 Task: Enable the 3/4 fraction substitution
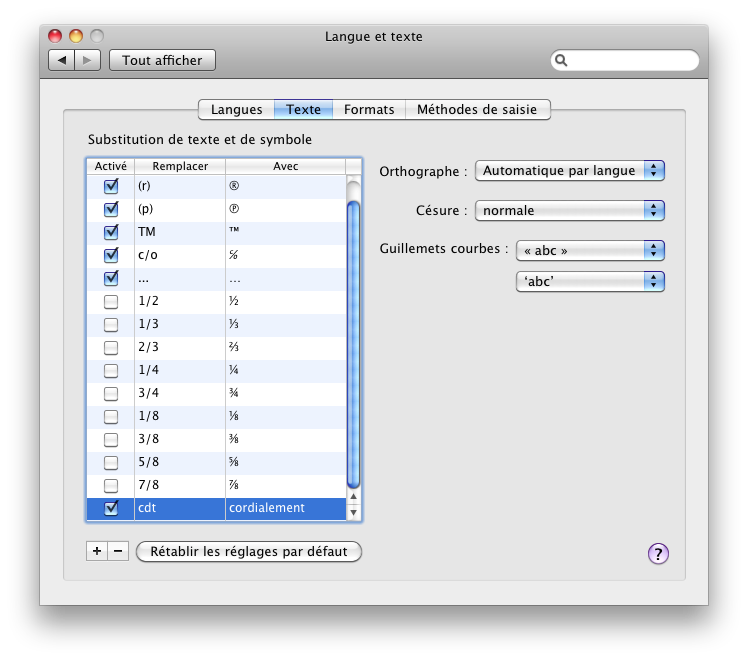click(111, 393)
